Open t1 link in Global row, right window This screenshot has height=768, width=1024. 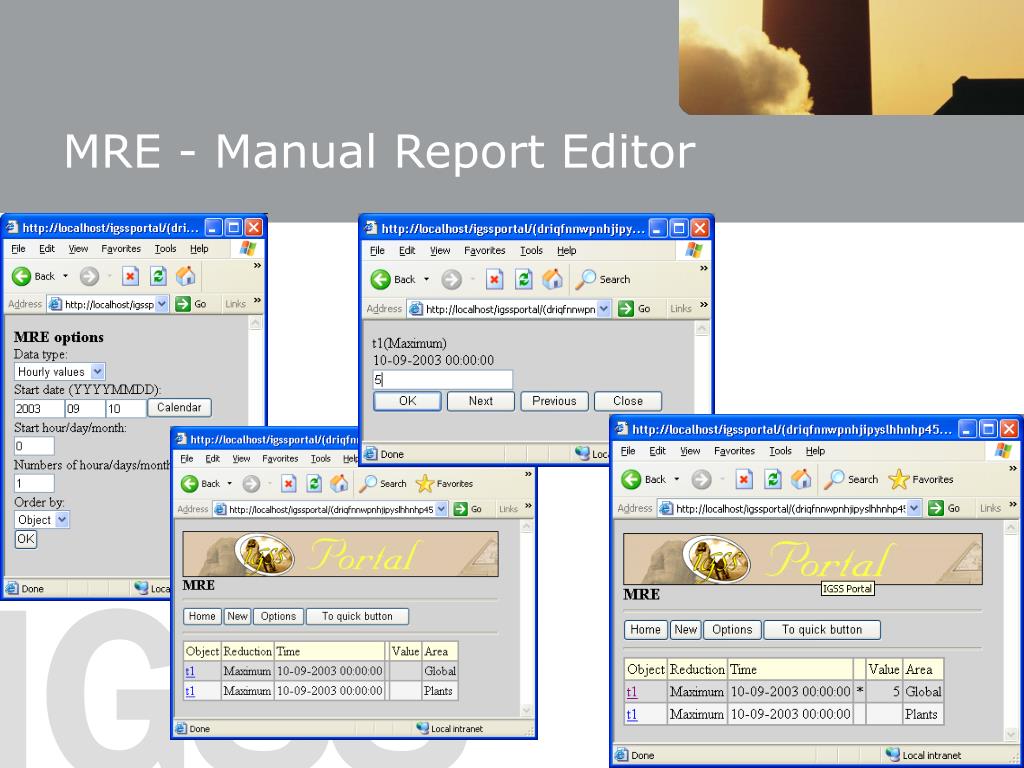pos(632,692)
